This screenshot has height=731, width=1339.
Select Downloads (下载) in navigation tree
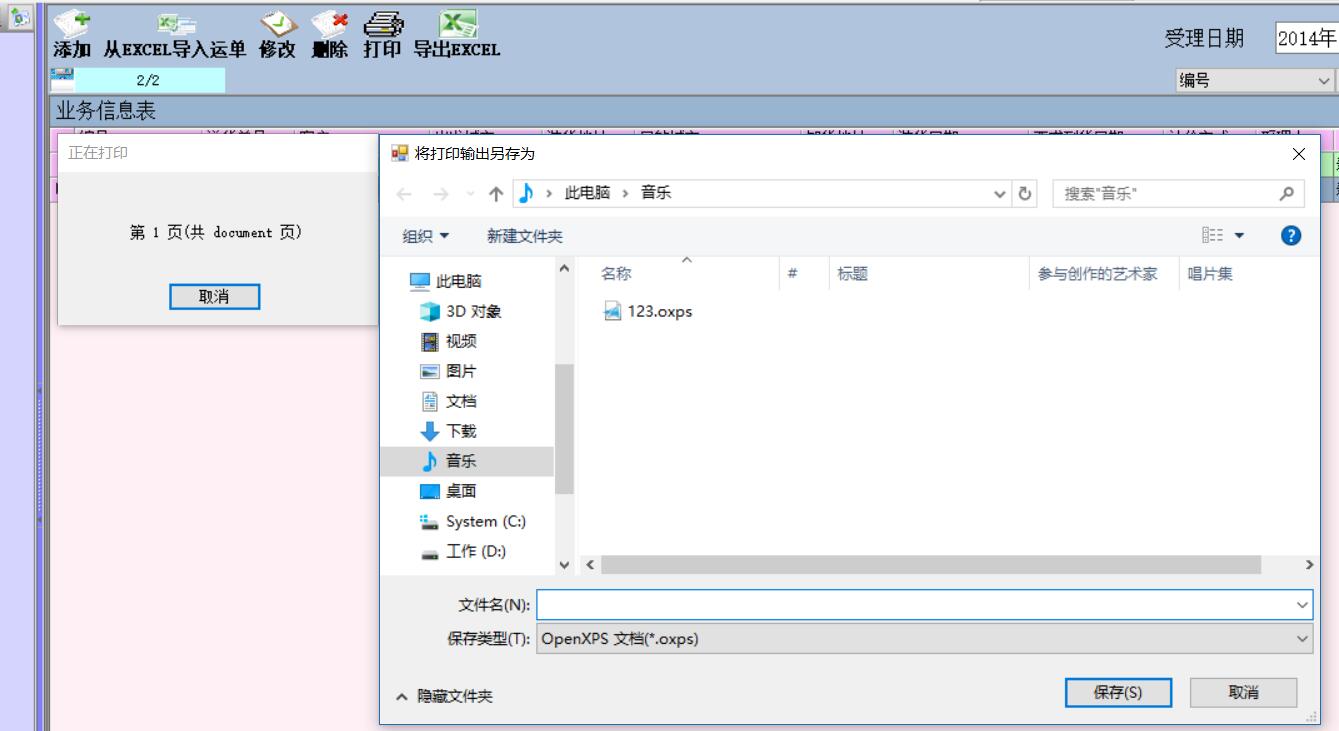click(461, 431)
